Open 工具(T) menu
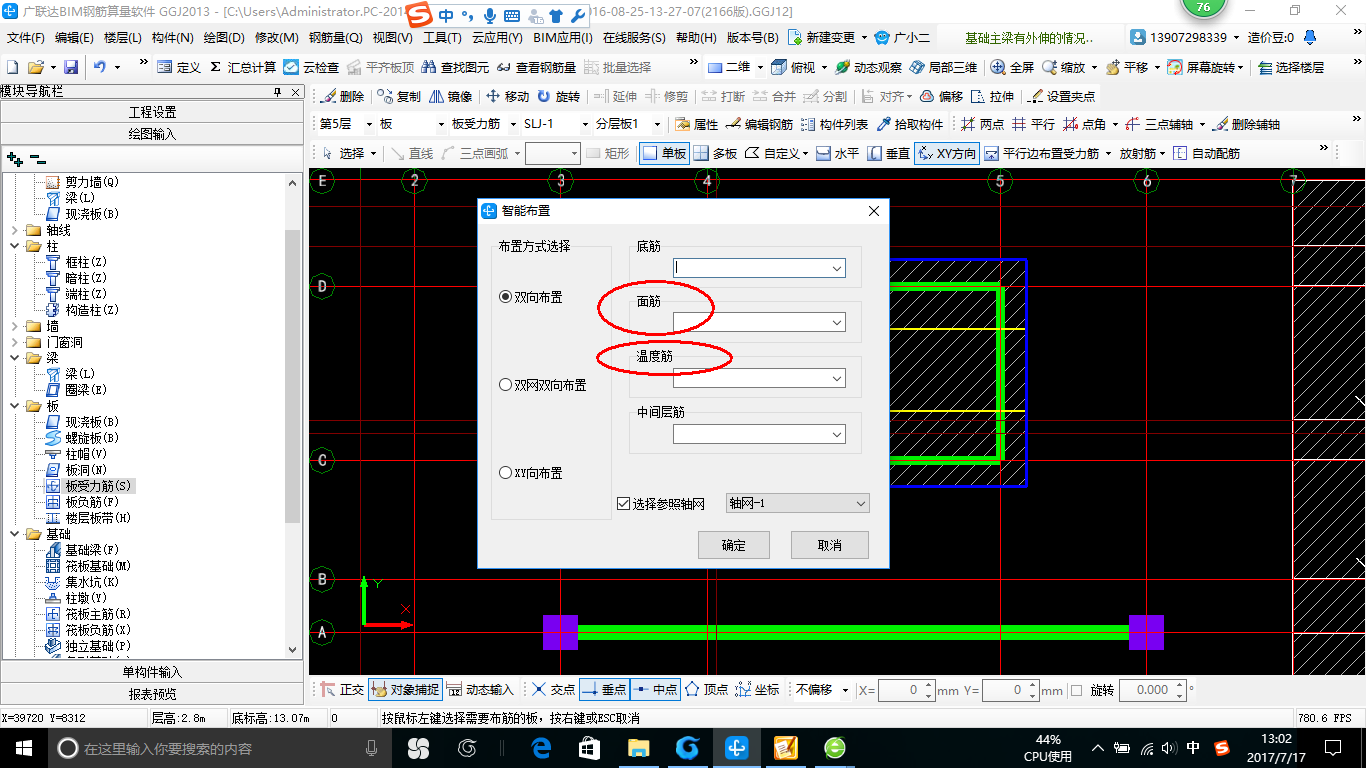This screenshot has width=1366, height=768. (442, 38)
